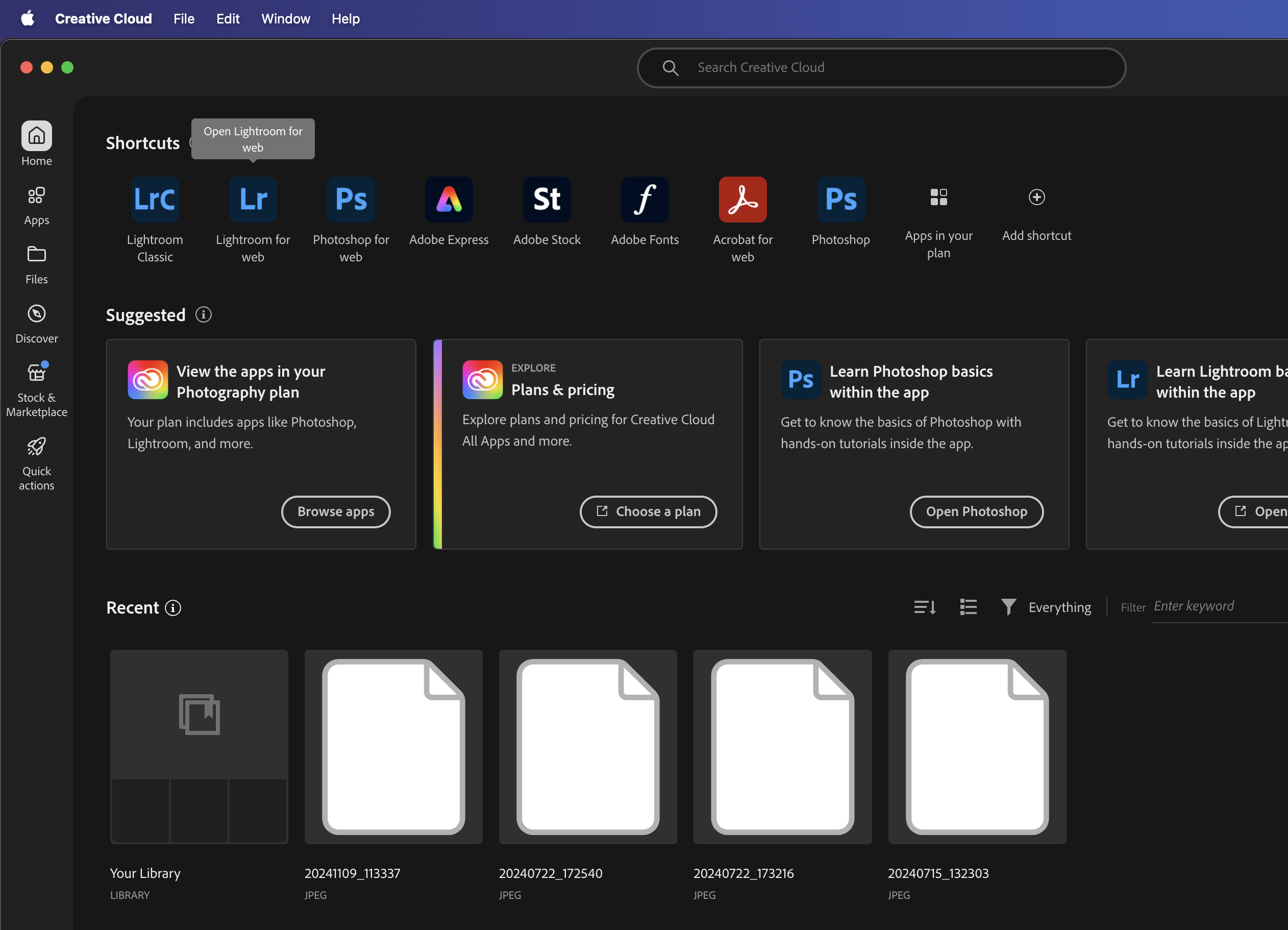The image size is (1288, 930).
Task: Open the Window menu
Action: click(x=285, y=19)
